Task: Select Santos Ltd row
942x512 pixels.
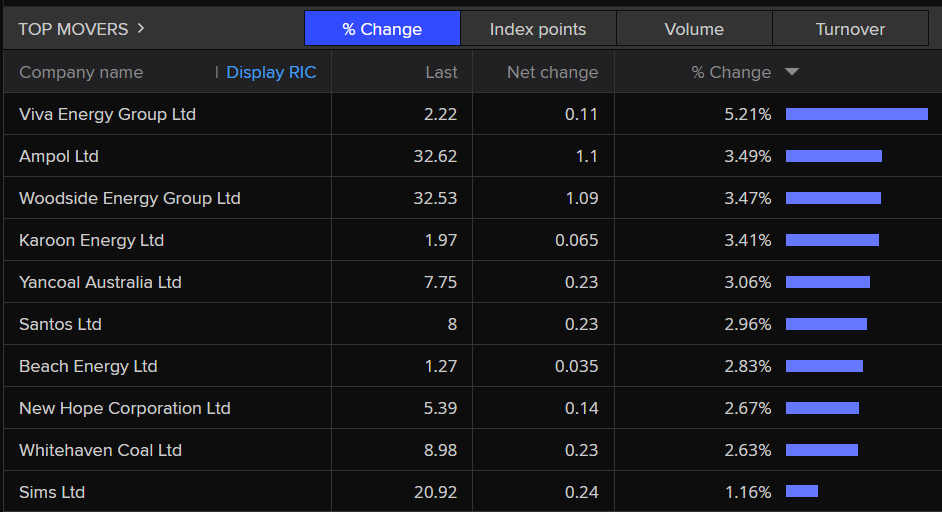Action: [60, 324]
